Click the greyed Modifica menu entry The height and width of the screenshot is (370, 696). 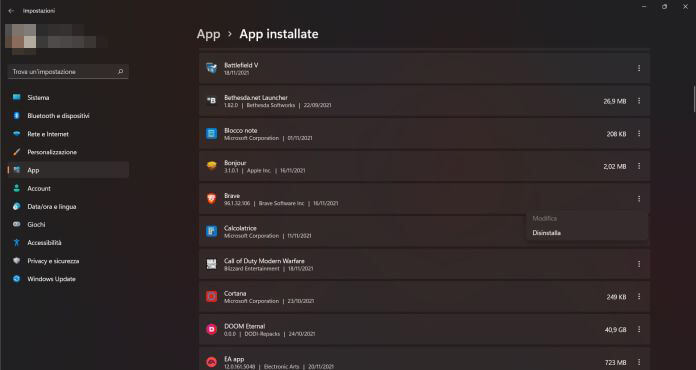(587, 218)
